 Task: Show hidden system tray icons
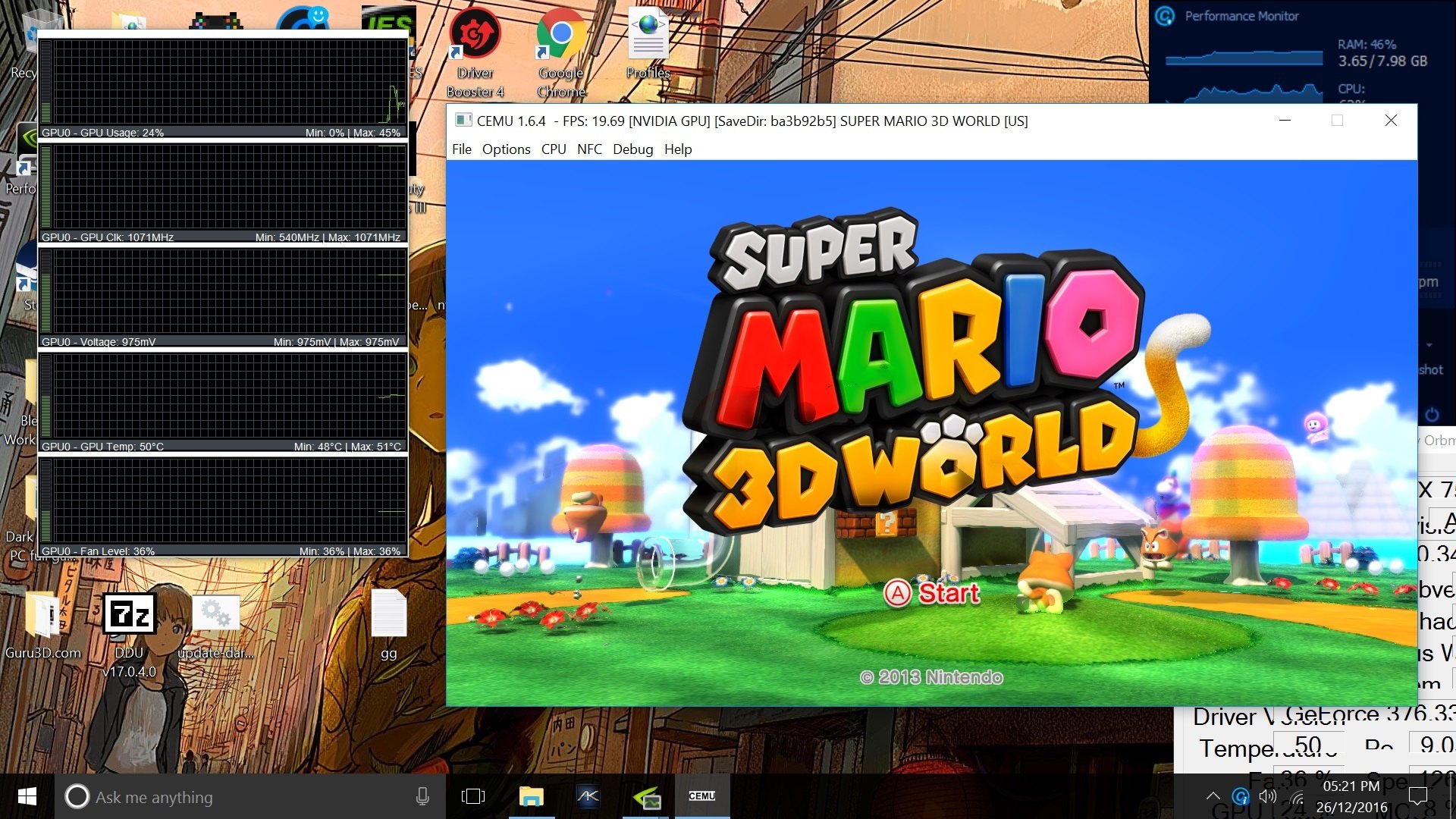click(x=1213, y=796)
